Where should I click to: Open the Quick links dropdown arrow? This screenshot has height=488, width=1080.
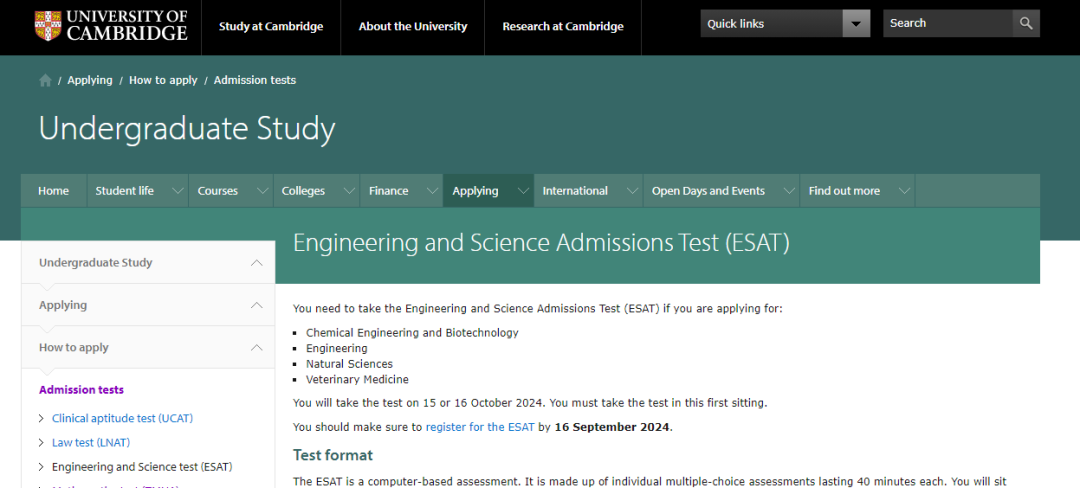tap(856, 23)
